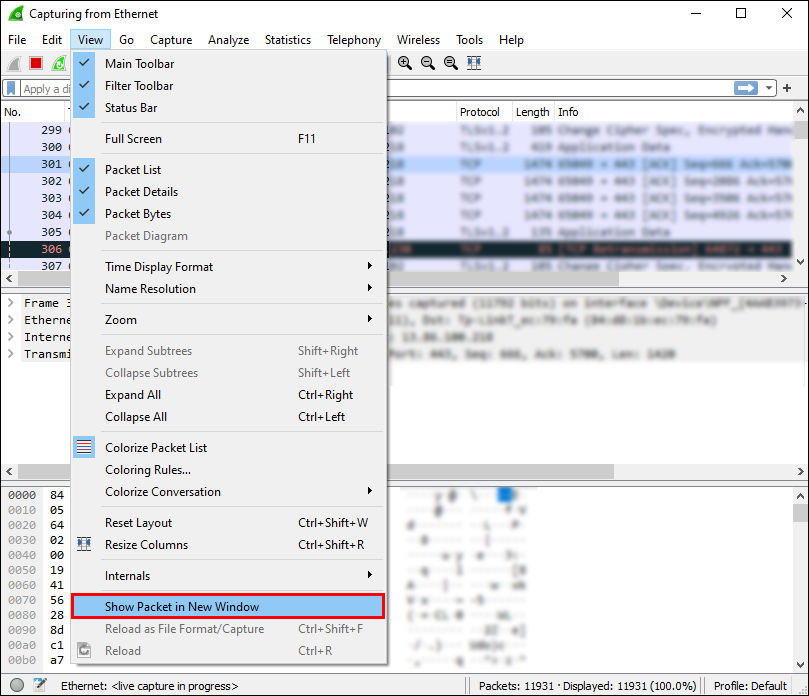This screenshot has width=809, height=696.
Task: Click the zoom in magnifier icon
Action: click(x=405, y=63)
